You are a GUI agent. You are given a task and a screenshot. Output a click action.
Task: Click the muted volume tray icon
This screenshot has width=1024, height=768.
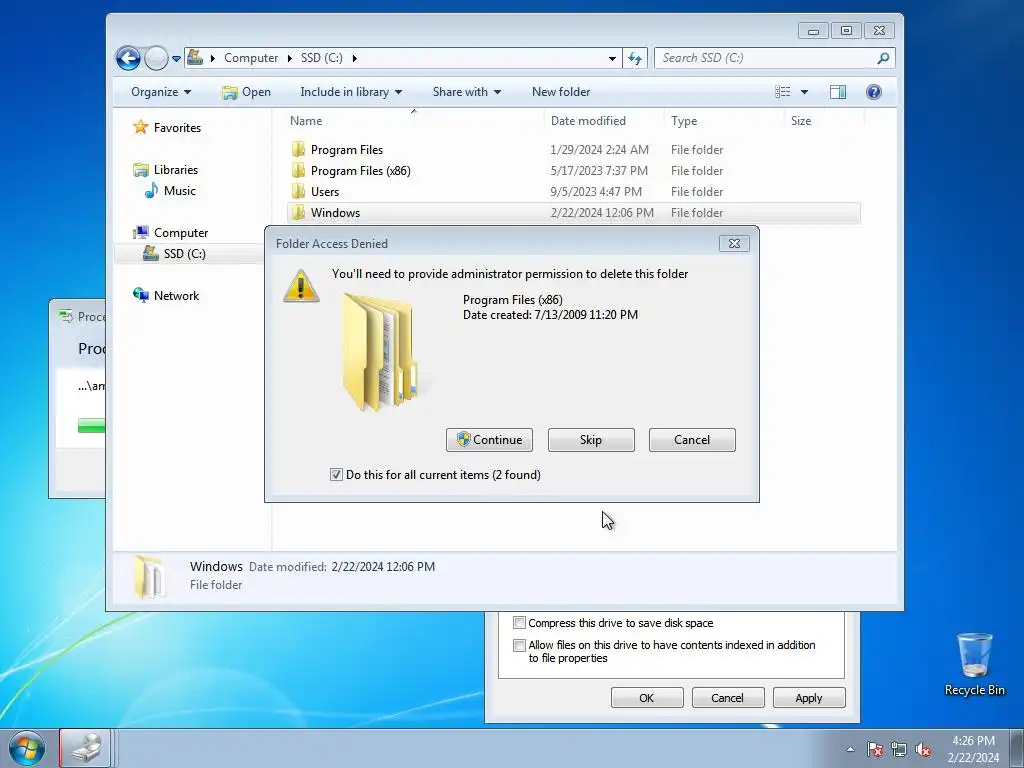pos(923,749)
